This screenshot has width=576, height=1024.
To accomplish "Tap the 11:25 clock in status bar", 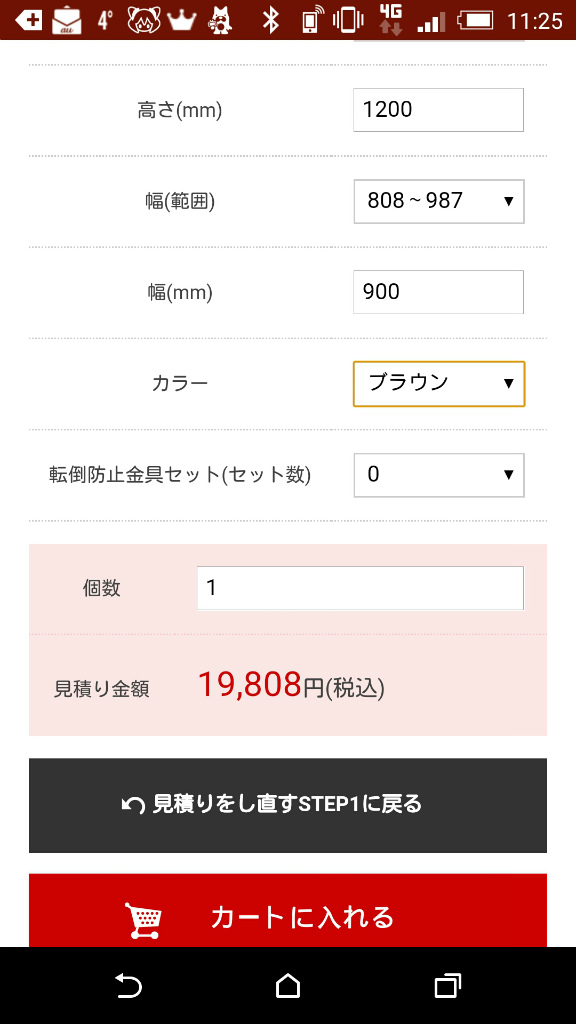I will pos(536,21).
